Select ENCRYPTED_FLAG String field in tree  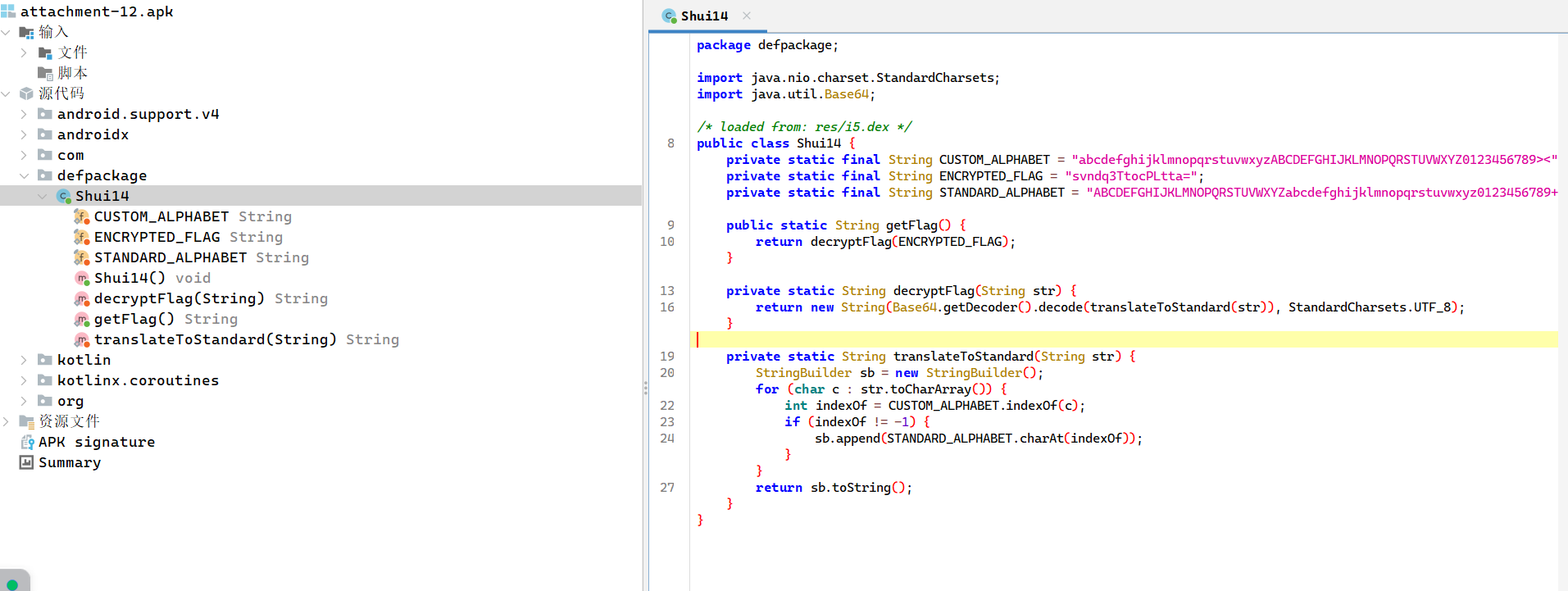pos(189,237)
